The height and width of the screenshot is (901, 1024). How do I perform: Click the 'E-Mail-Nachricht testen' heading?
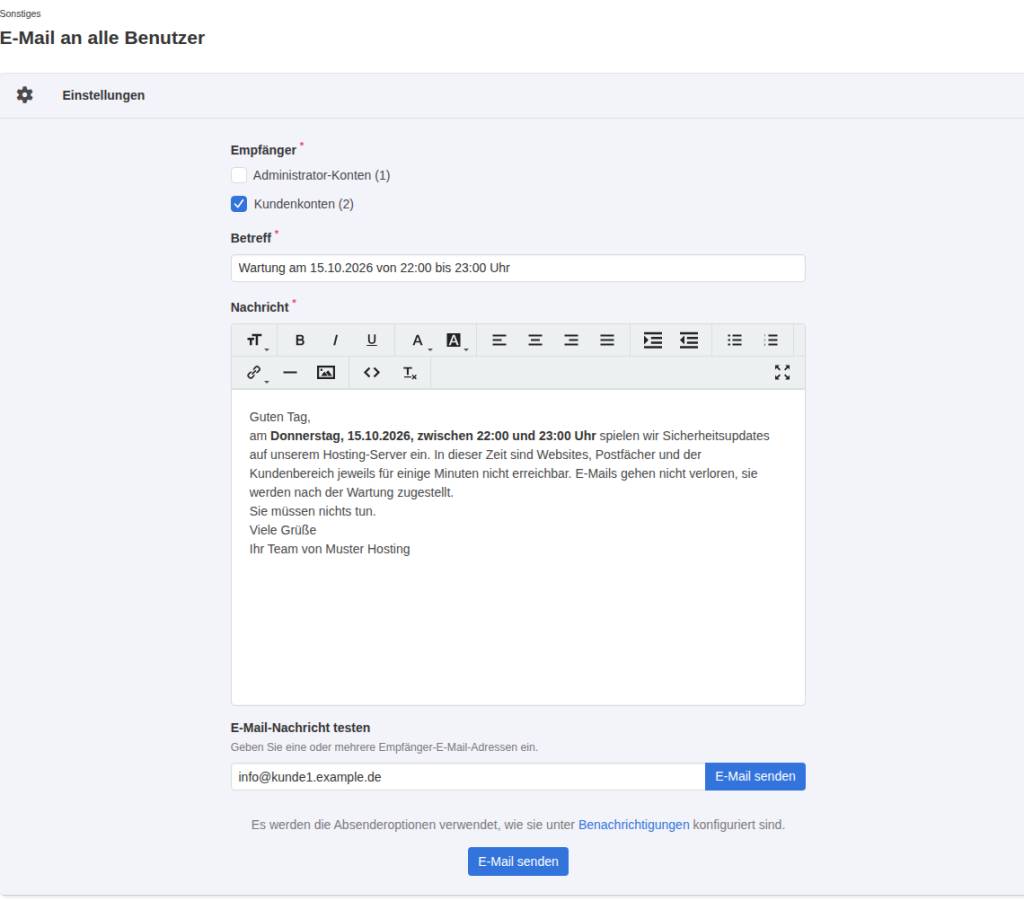click(300, 728)
